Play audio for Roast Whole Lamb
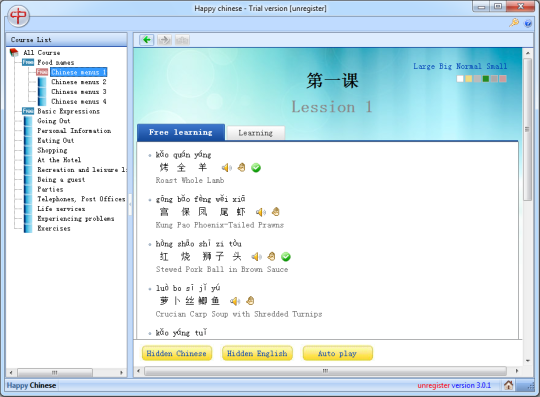The height and width of the screenshot is (397, 540). pos(227,168)
